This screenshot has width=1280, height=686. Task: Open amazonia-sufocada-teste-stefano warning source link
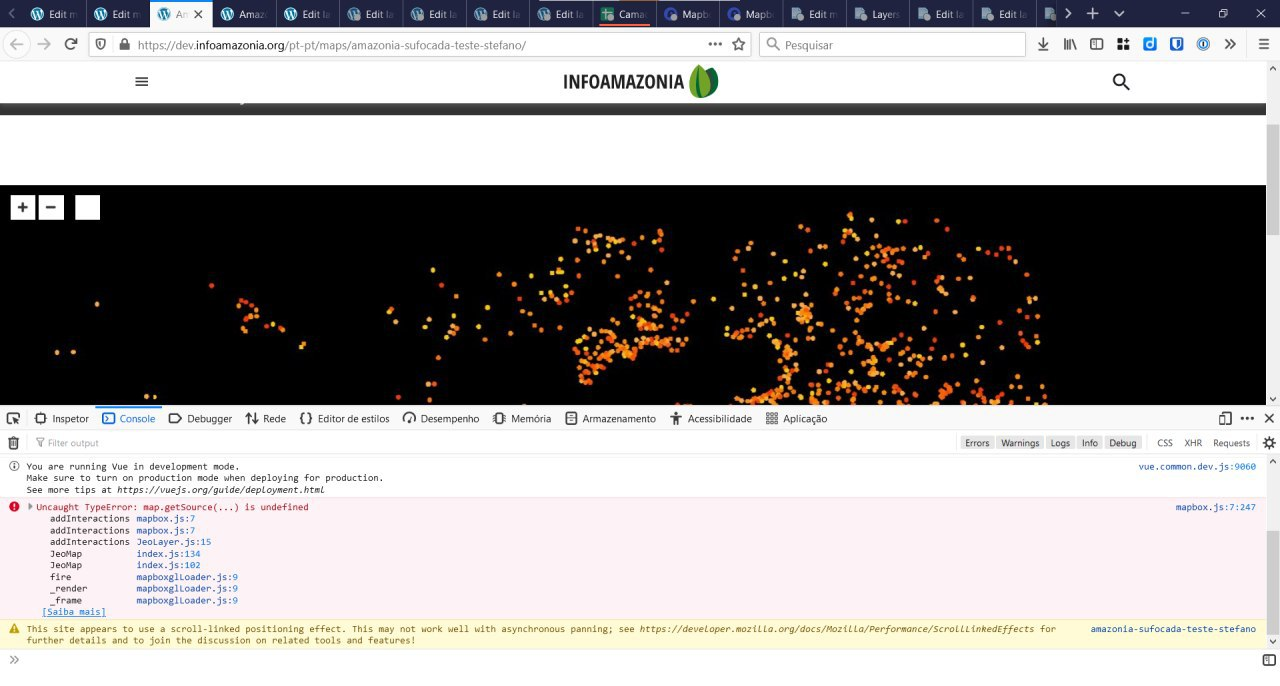[x=1173, y=629]
